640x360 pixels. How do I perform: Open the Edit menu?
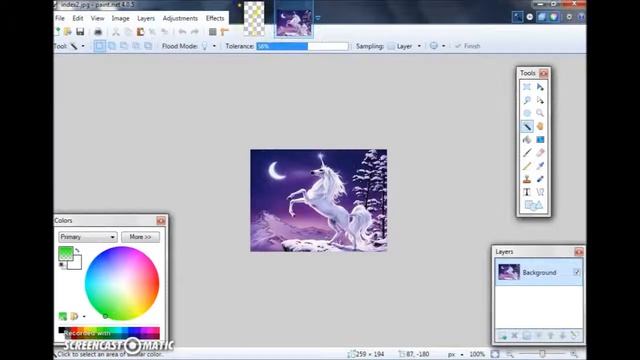click(x=78, y=18)
